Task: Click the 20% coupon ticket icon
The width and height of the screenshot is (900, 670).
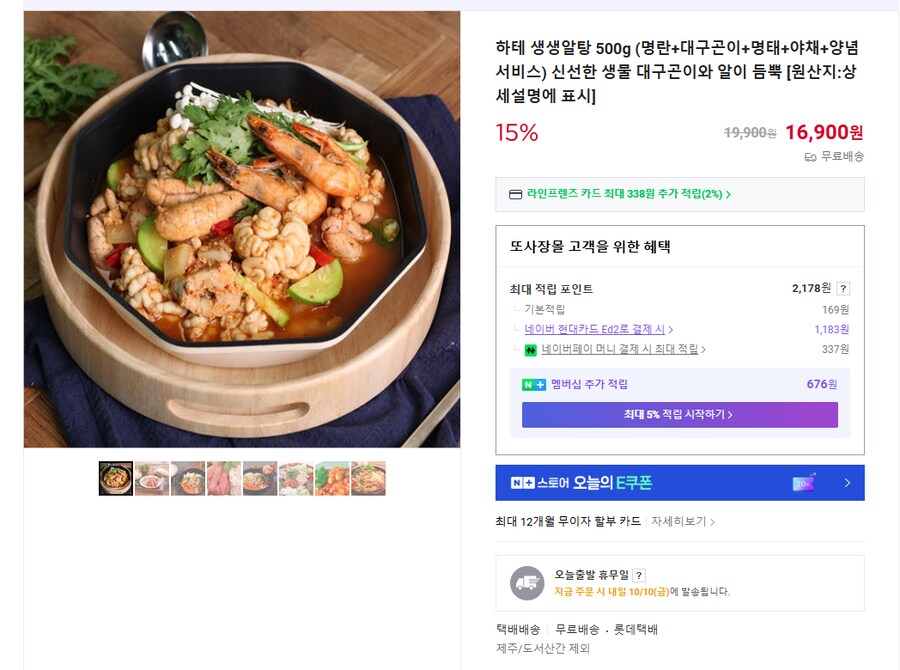Action: coord(804,482)
